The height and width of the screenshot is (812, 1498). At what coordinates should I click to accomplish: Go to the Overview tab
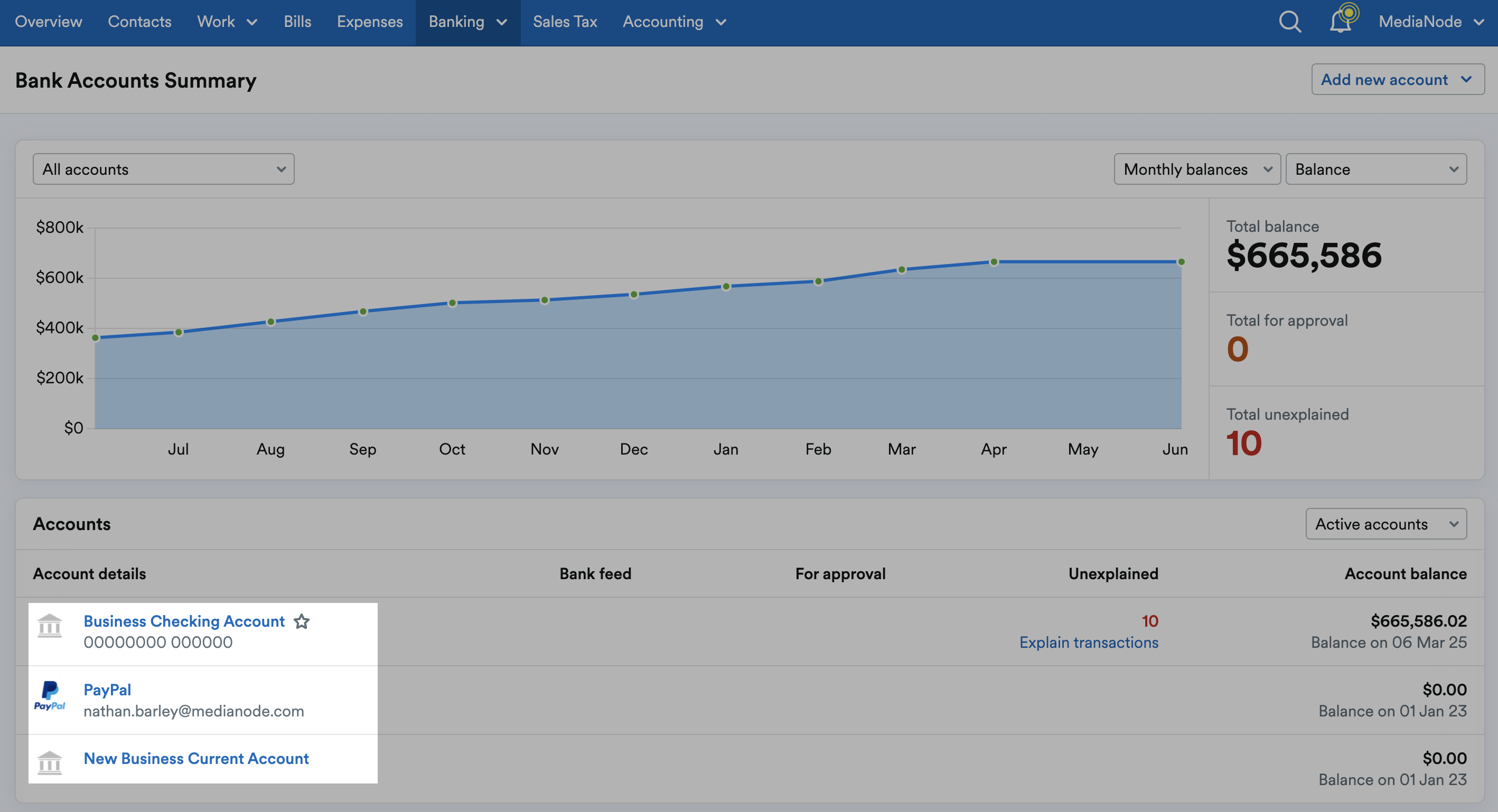(49, 22)
